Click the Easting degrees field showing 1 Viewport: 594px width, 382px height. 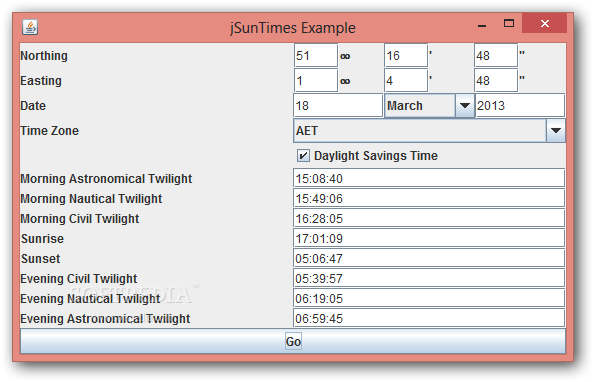click(x=316, y=80)
